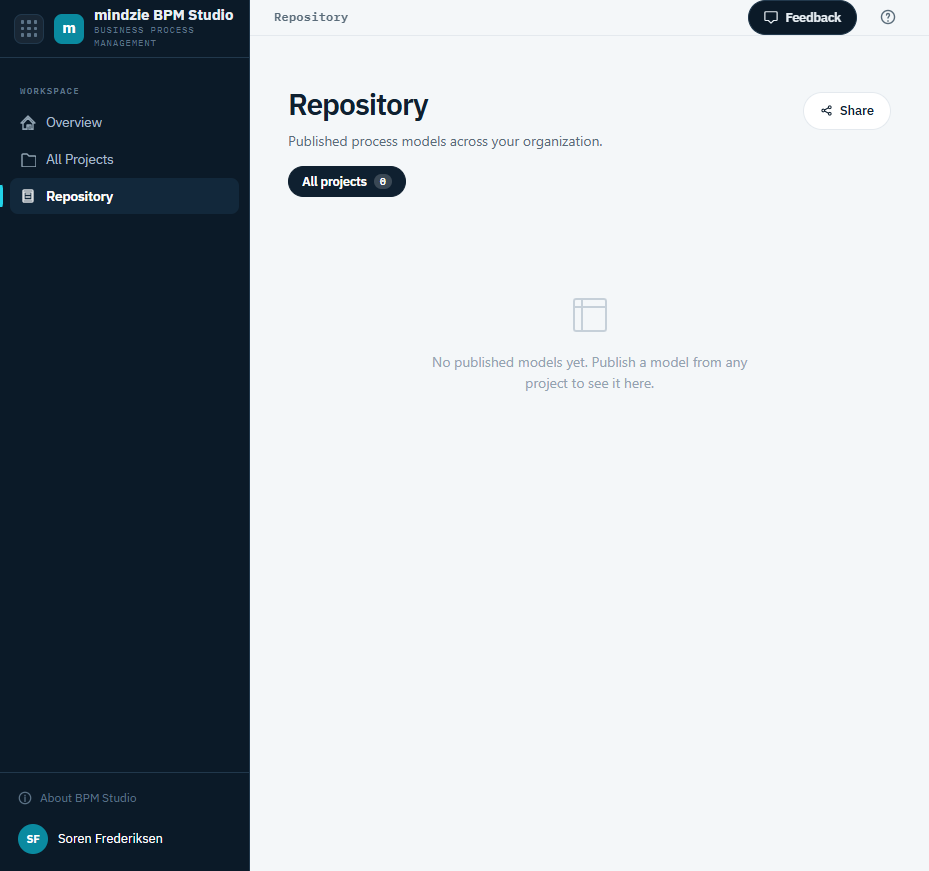The height and width of the screenshot is (871, 929).
Task: Select Repository in the sidebar
Action: pos(124,196)
